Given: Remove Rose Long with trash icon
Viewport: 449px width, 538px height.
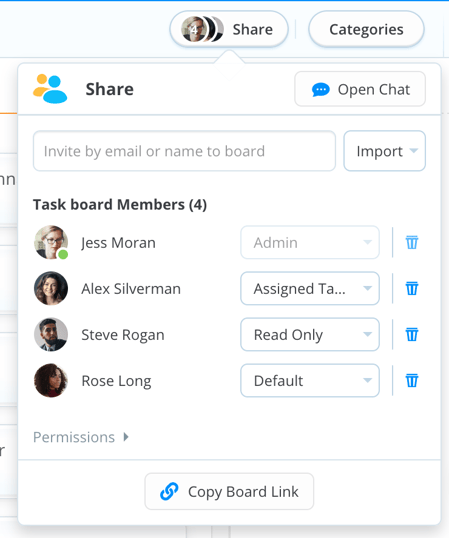Looking at the screenshot, I should click(x=412, y=381).
